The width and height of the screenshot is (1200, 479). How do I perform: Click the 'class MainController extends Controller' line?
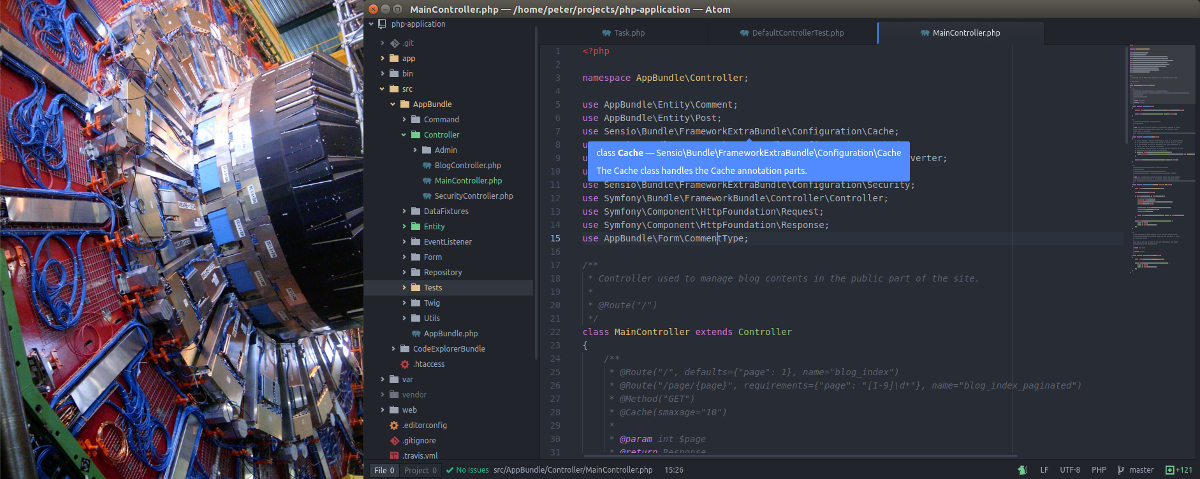[687, 332]
